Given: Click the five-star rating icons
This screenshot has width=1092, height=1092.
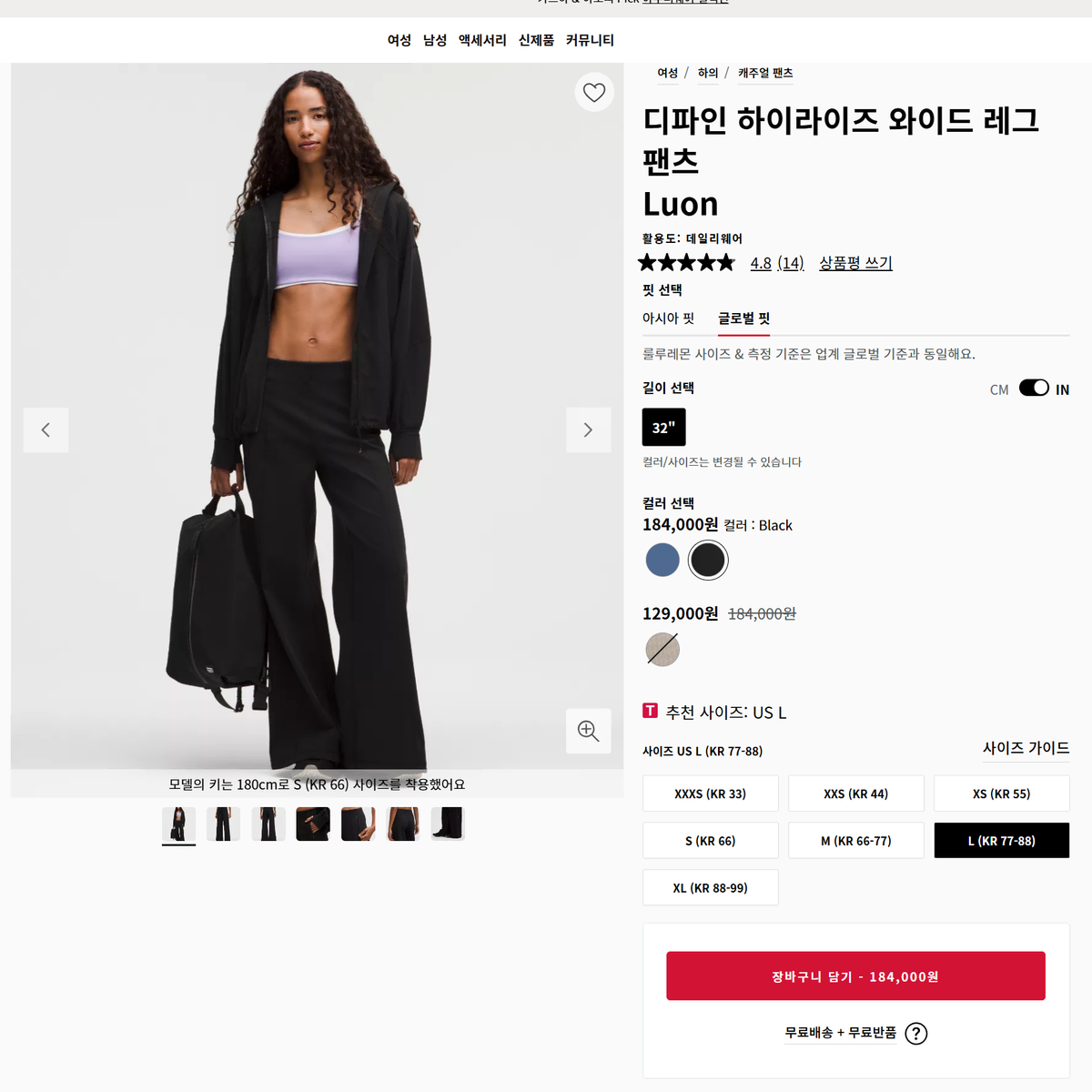Looking at the screenshot, I should point(687,263).
